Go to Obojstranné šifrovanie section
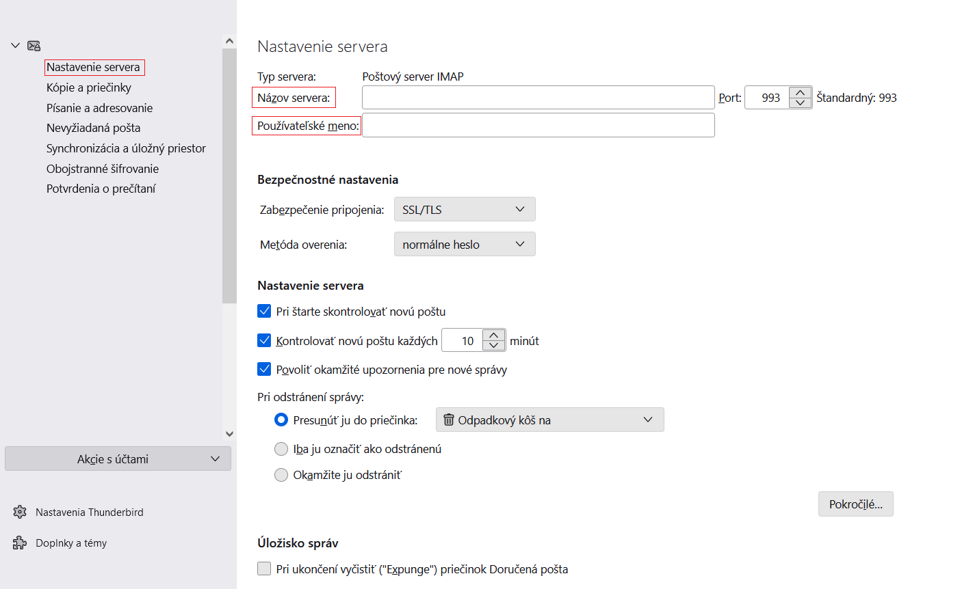 pyautogui.click(x=102, y=168)
